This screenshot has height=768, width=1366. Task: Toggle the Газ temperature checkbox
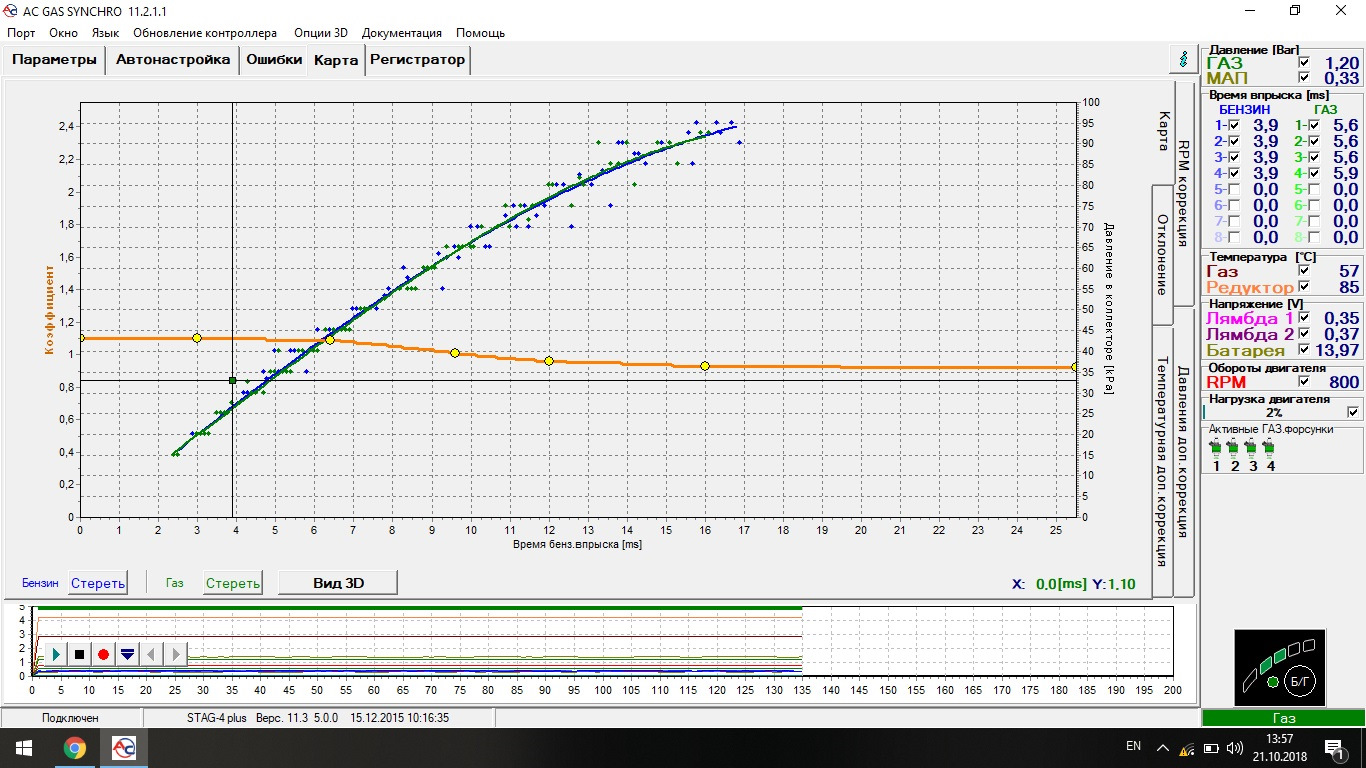(x=1303, y=271)
